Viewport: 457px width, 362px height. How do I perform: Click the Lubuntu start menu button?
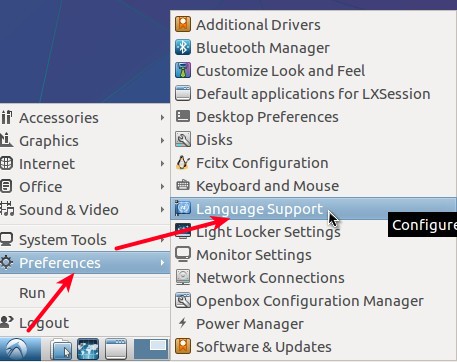pyautogui.click(x=20, y=349)
